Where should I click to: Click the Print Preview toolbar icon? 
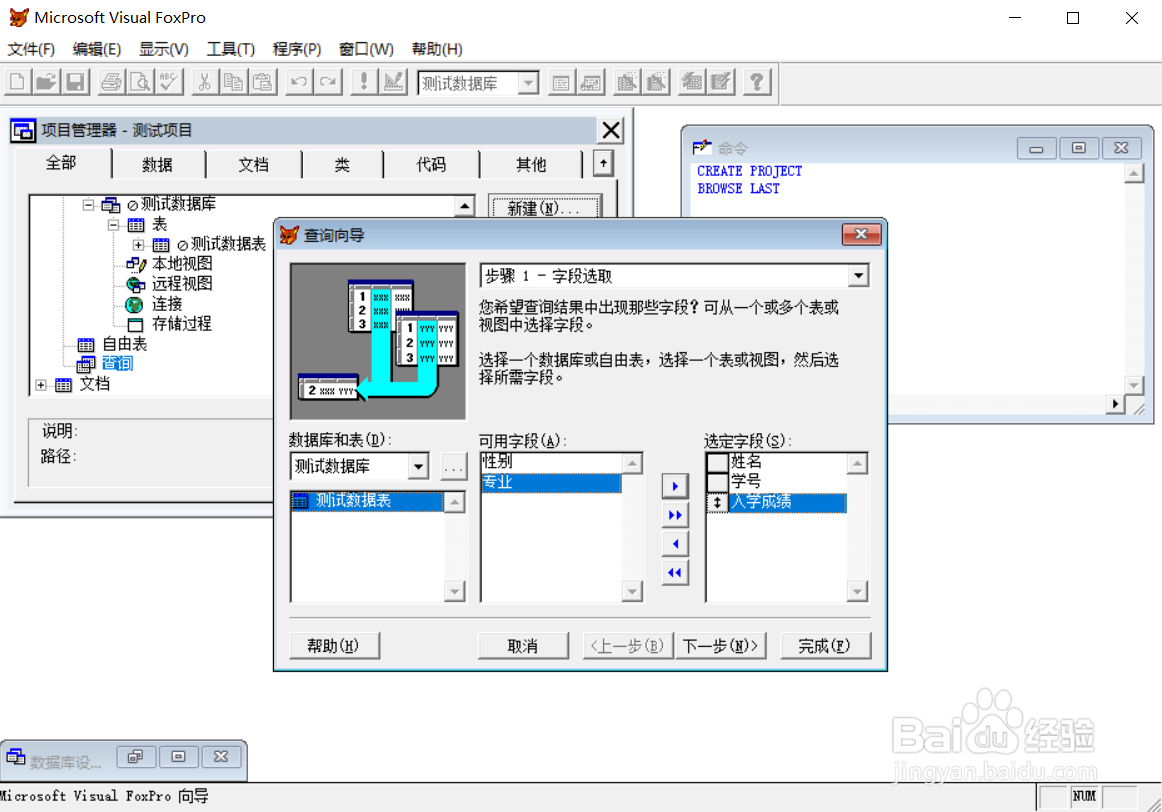[140, 81]
